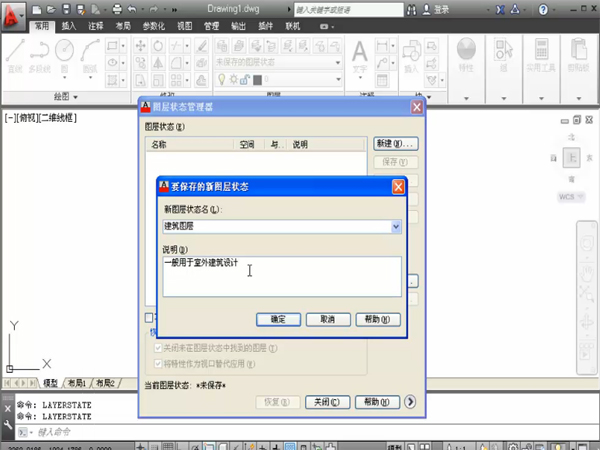Expand the Text tool dropdown arrow
The width and height of the screenshot is (600, 450).
360,78
